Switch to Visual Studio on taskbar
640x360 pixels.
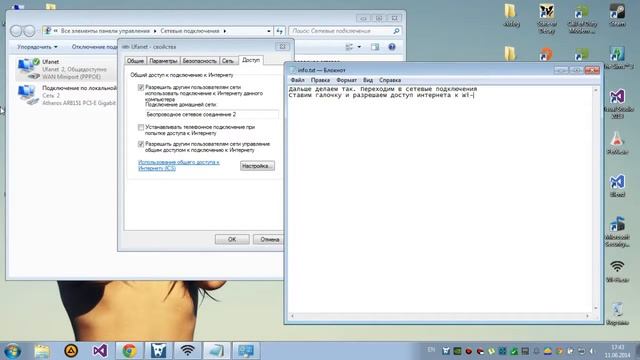(100, 351)
